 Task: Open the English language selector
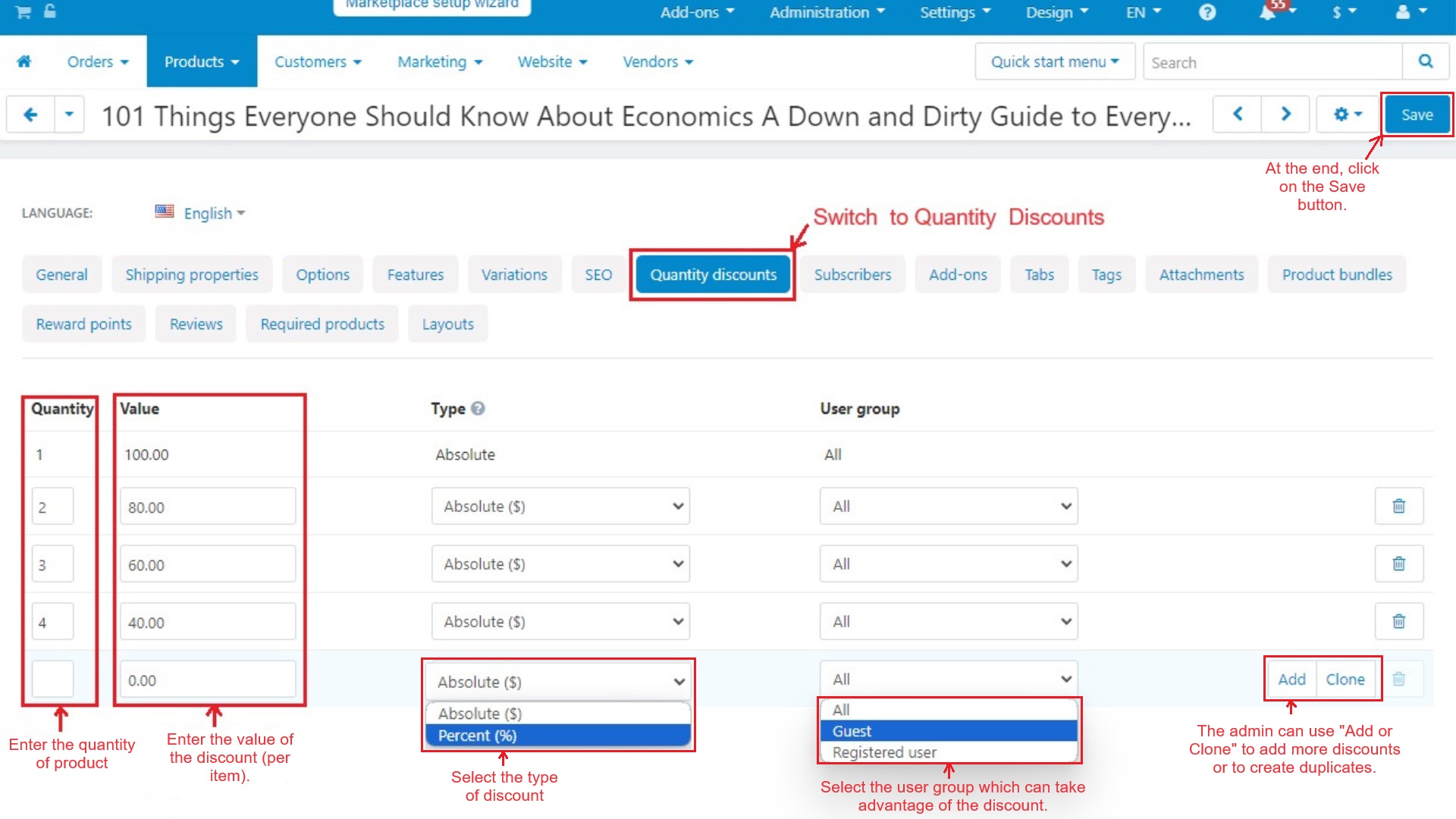[x=202, y=213]
